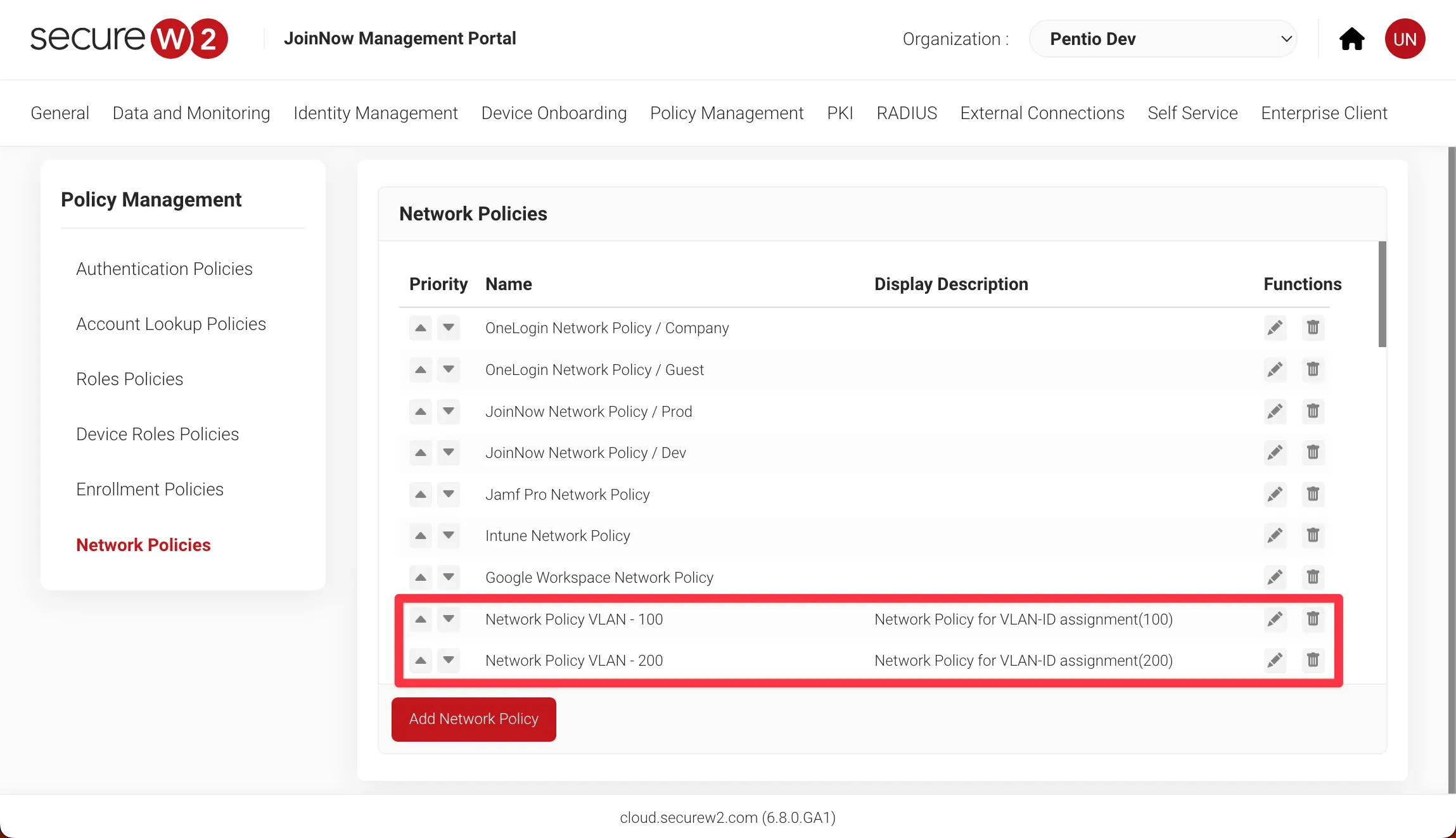Image resolution: width=1456 pixels, height=838 pixels.
Task: Open the Policy Management top menu
Action: [726, 113]
